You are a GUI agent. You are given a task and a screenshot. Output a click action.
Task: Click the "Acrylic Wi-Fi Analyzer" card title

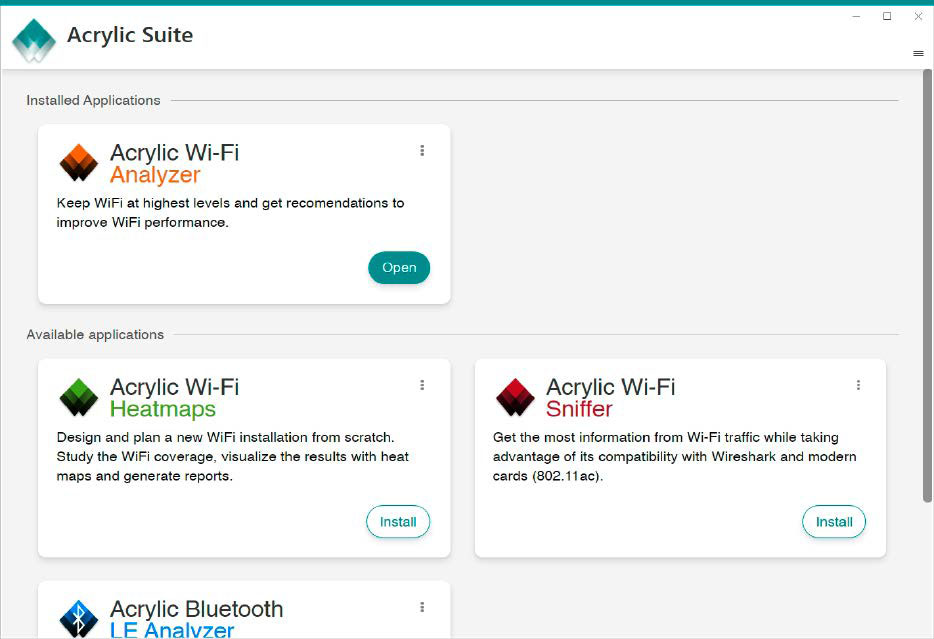click(175, 164)
